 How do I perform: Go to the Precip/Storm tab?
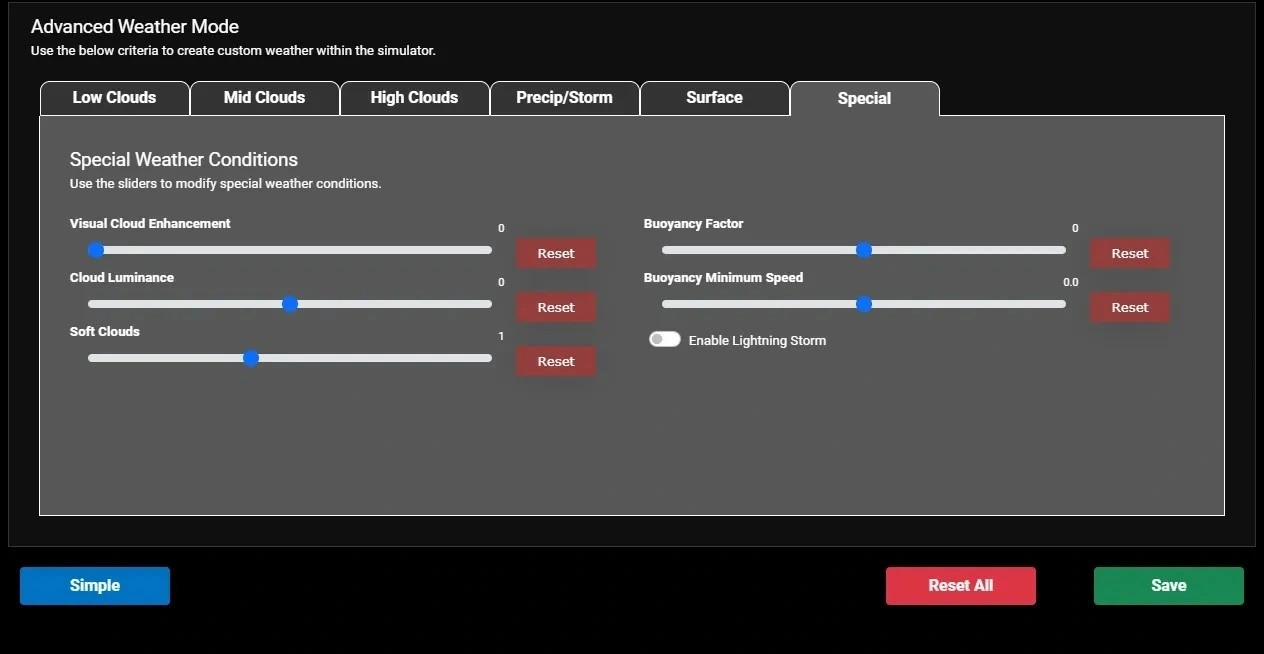click(x=564, y=98)
